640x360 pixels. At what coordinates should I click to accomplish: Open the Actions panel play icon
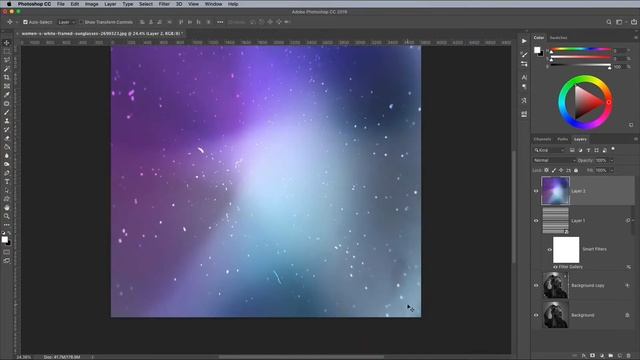[x=524, y=41]
